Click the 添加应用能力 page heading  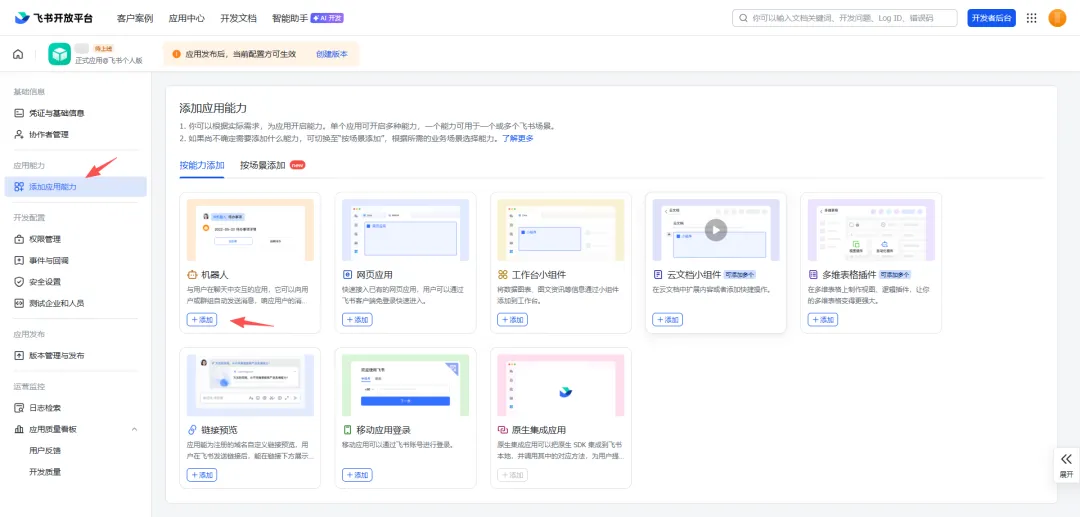213,108
